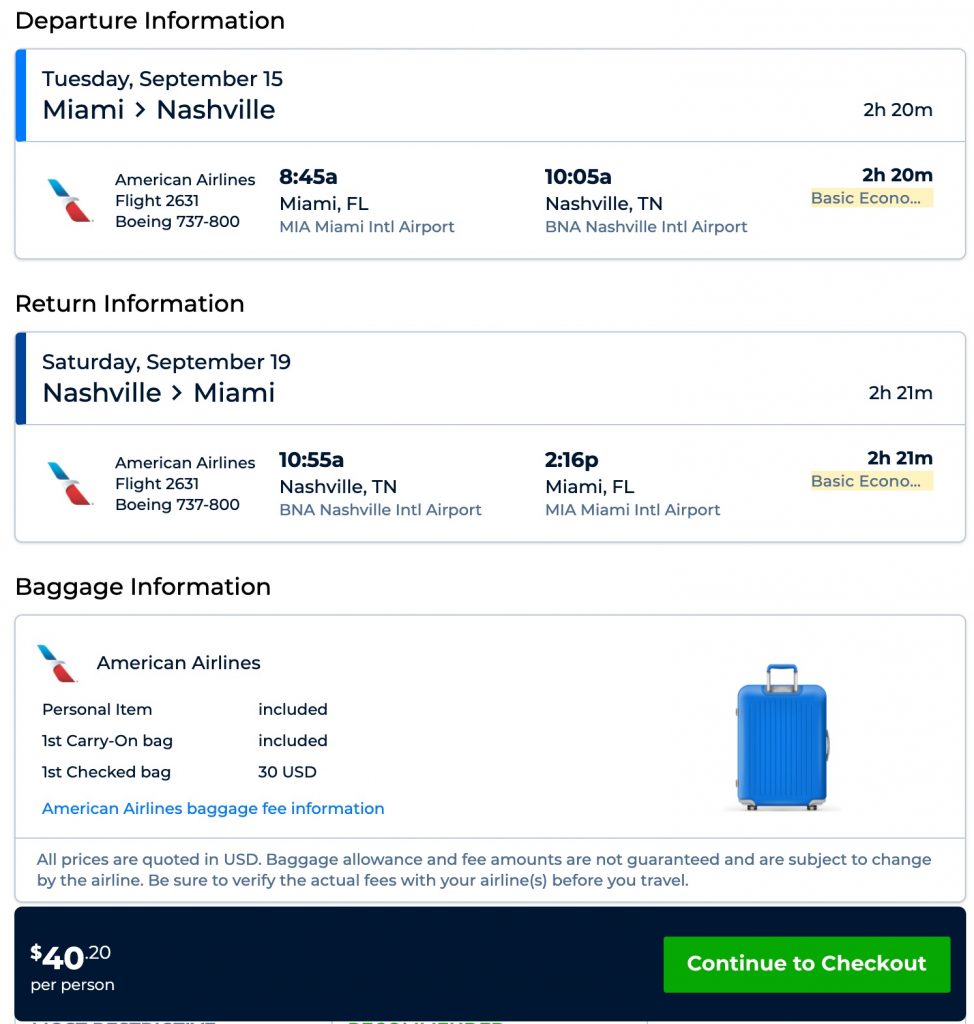Click the 2:16p arrival time
The width and height of the screenshot is (974, 1024).
click(571, 460)
